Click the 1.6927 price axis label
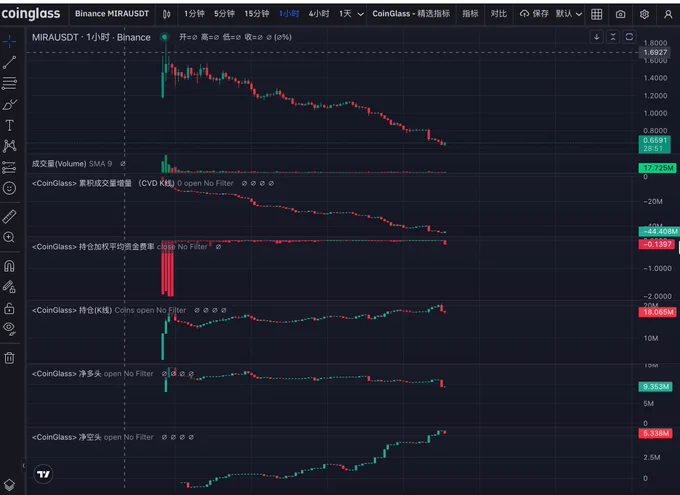Image resolution: width=680 pixels, height=495 pixels. tap(655, 52)
